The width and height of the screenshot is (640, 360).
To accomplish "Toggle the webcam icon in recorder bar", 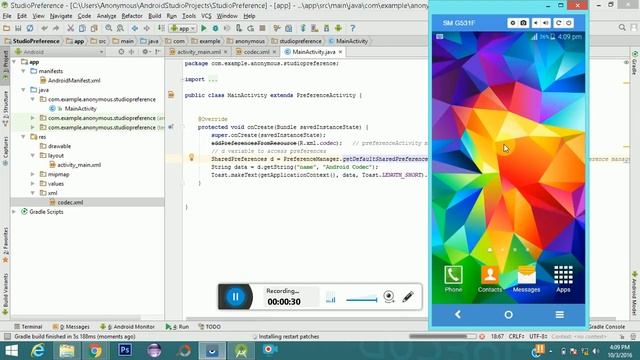I will 389,296.
